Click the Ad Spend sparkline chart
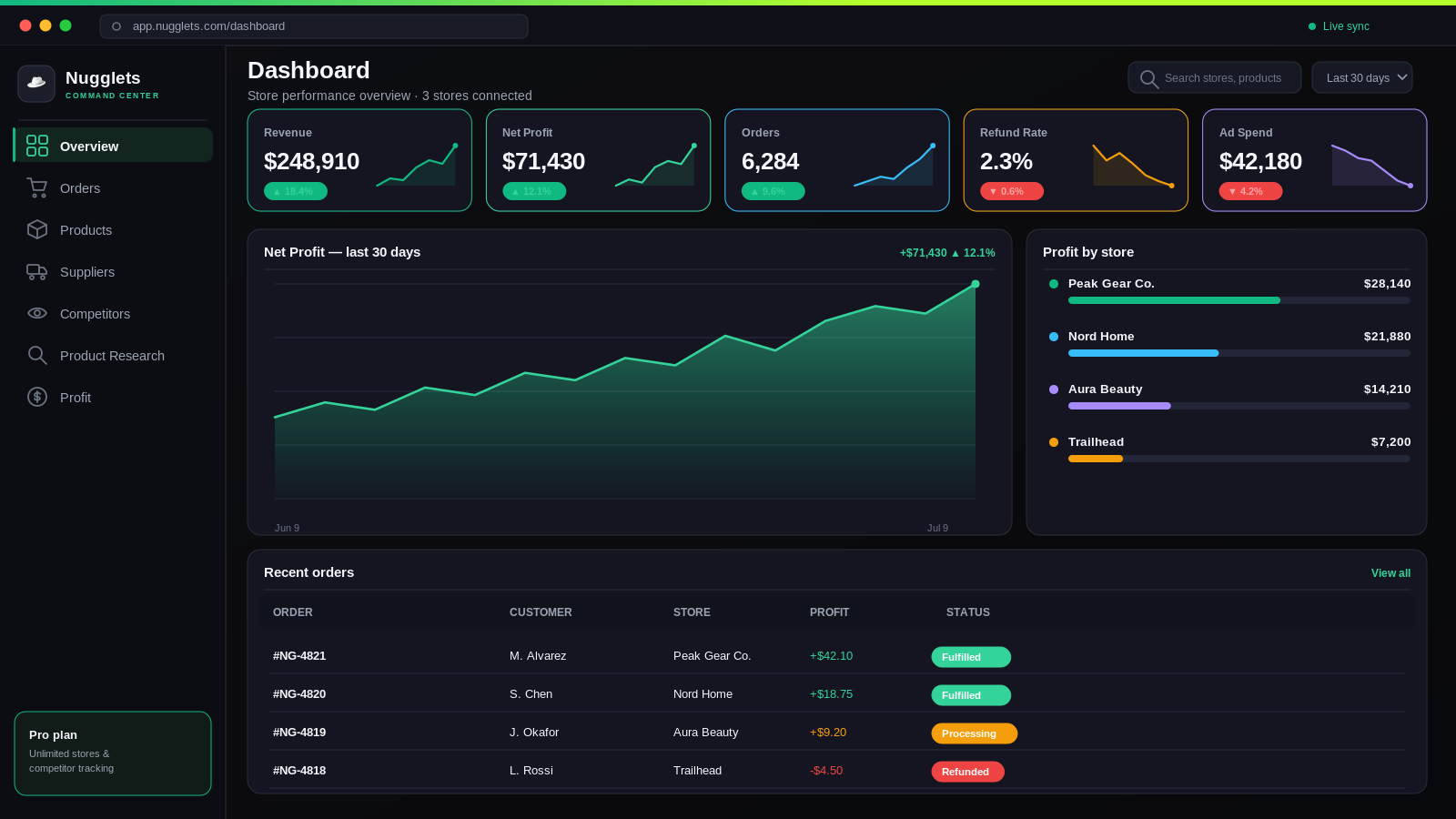Screen dimensions: 1456x819 (x=1371, y=165)
